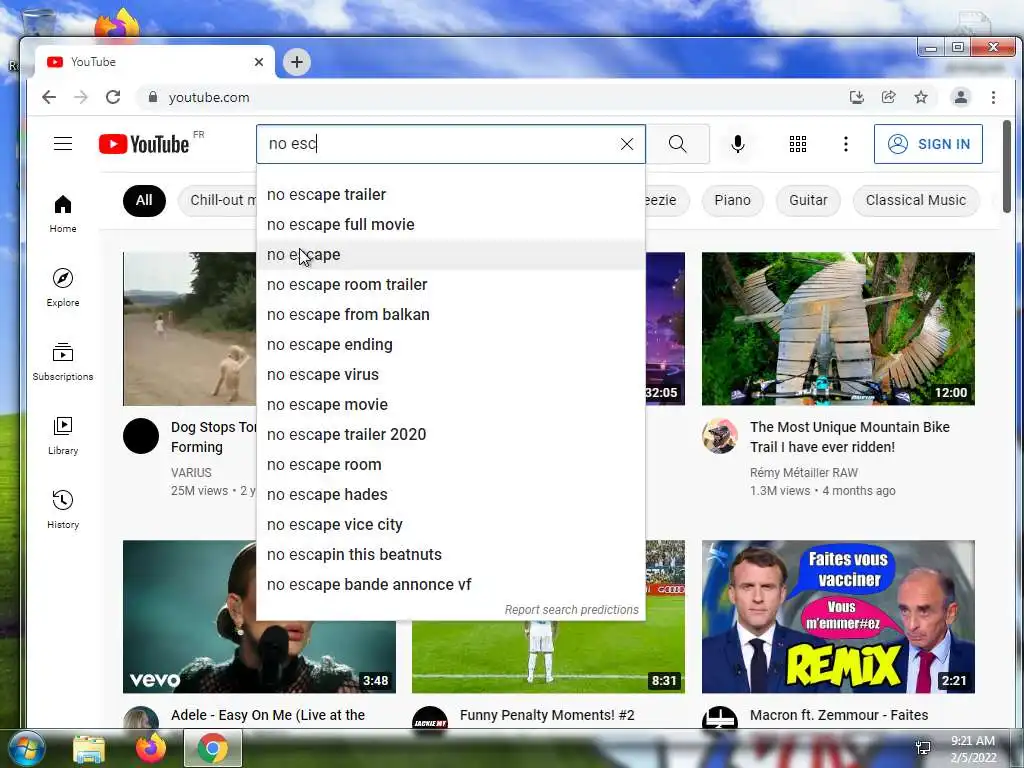Clear the search box with the X icon
The width and height of the screenshot is (1024, 768).
pyautogui.click(x=627, y=144)
